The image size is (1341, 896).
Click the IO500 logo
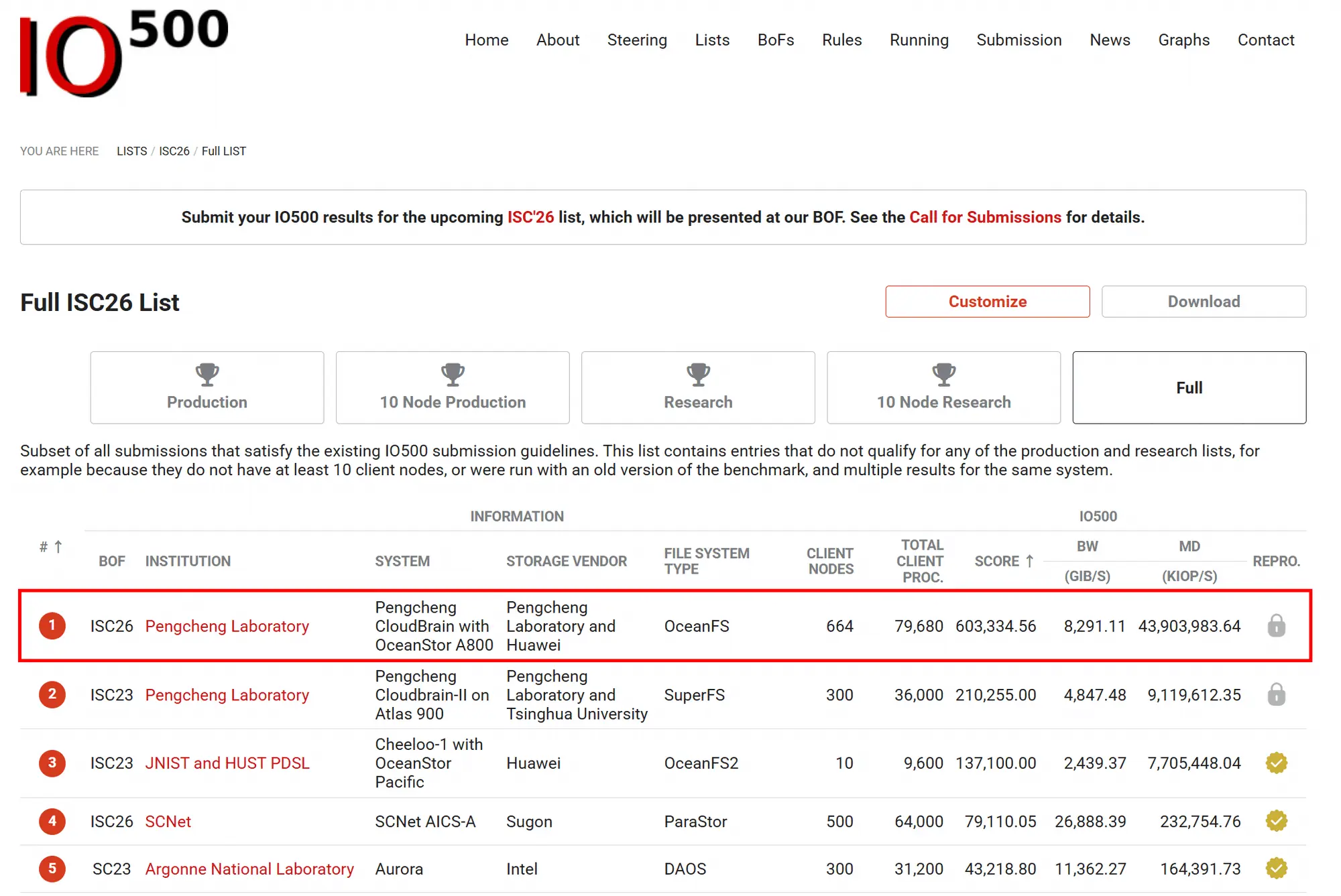(x=124, y=53)
